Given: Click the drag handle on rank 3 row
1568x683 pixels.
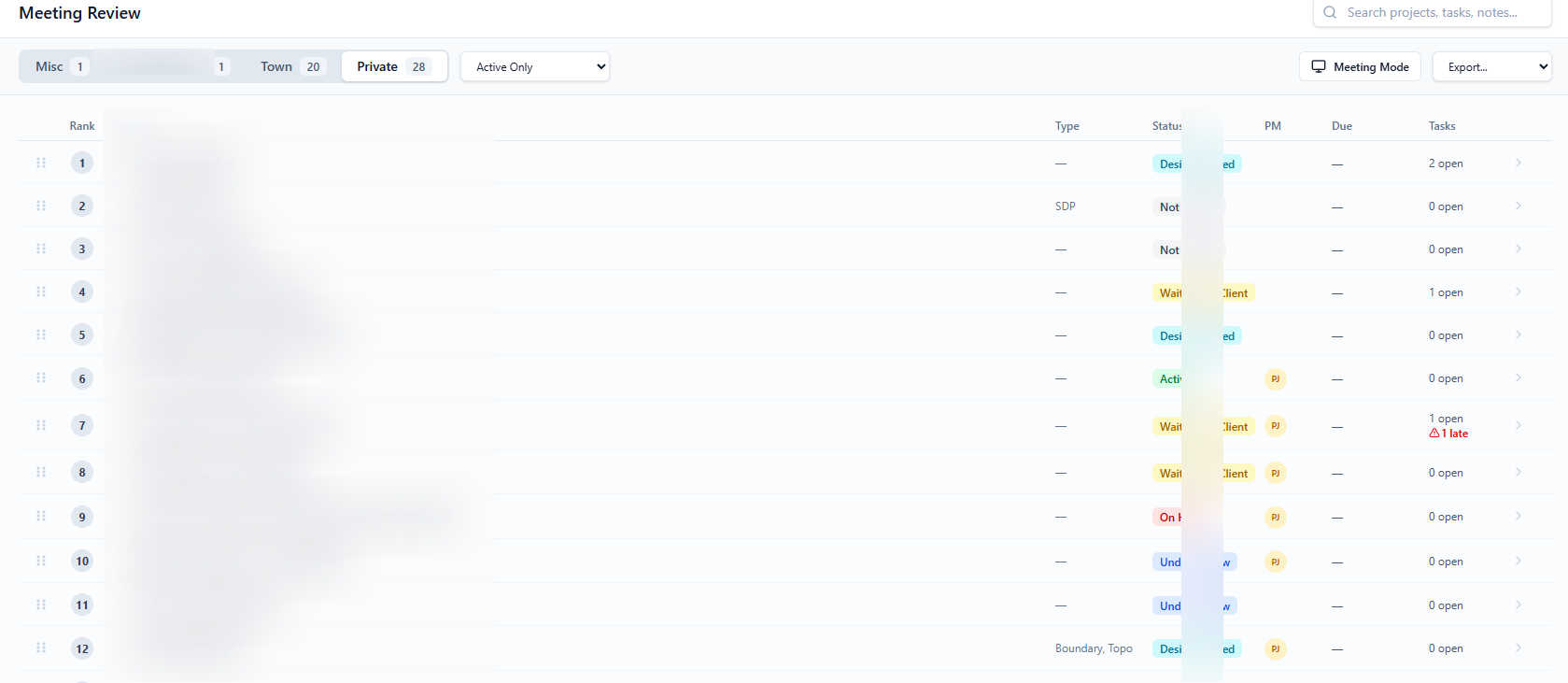Looking at the screenshot, I should pyautogui.click(x=41, y=248).
